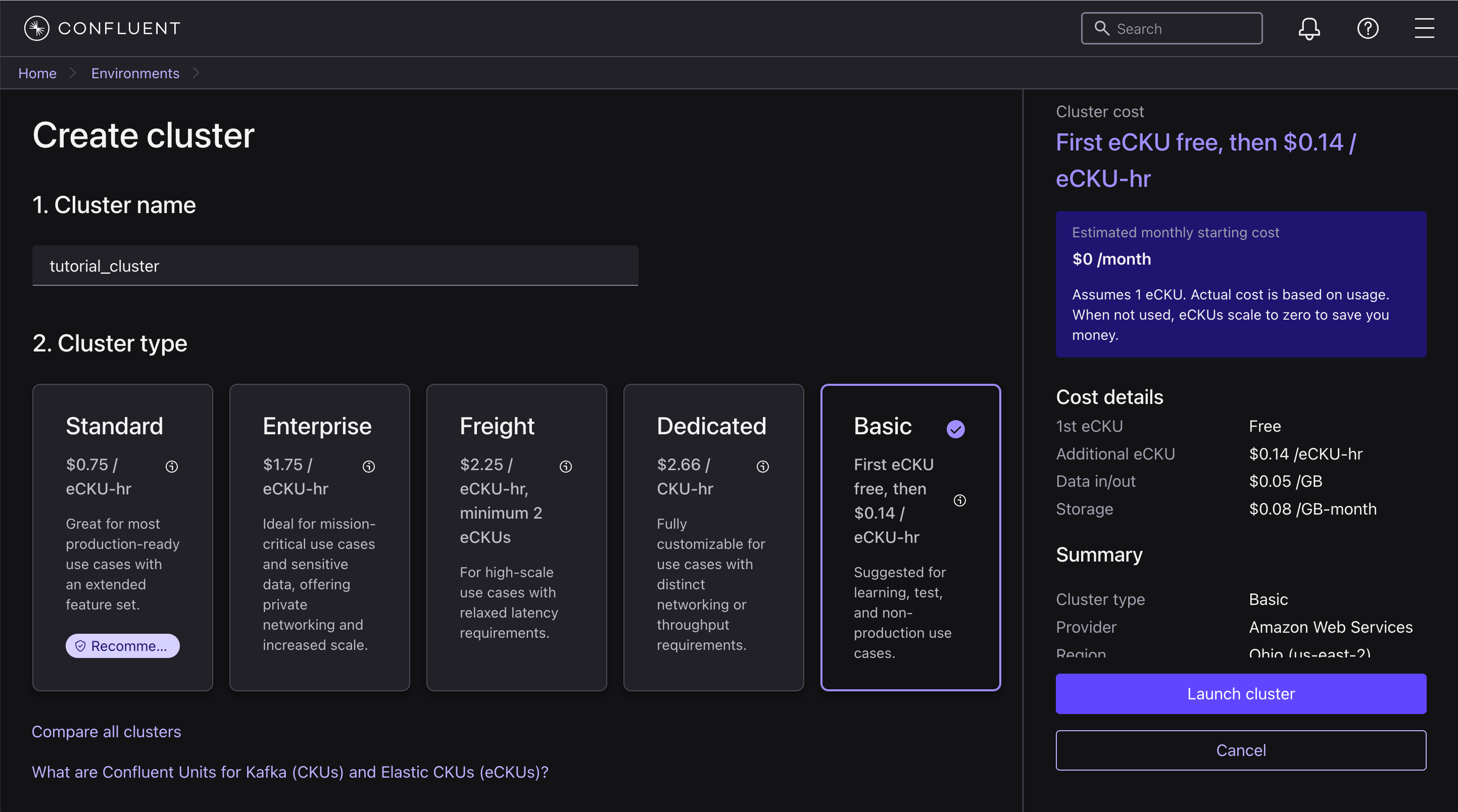Click the "Cluster type" summary label

[x=1100, y=599]
